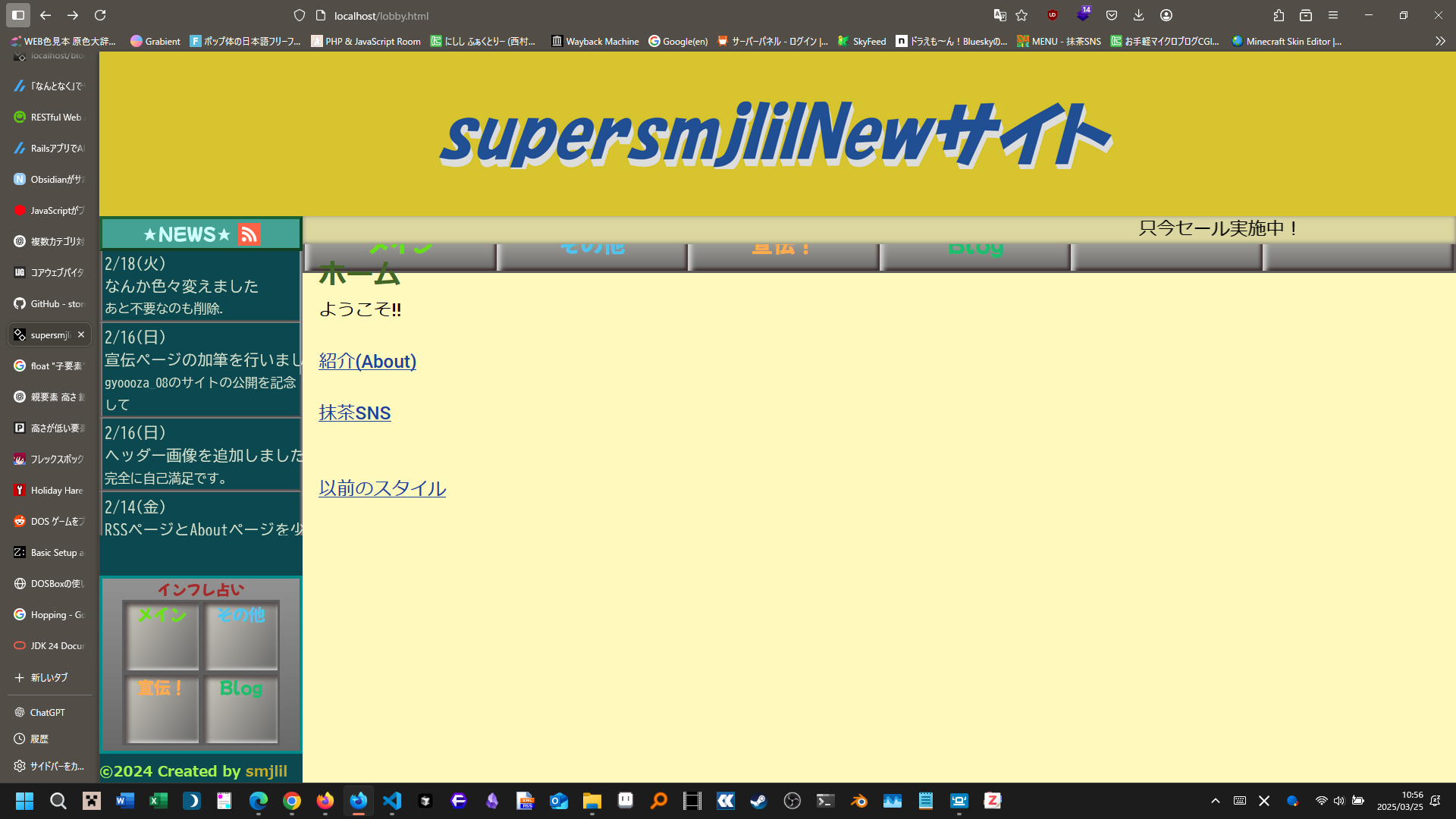Open the 紹介(About) link
Image resolution: width=1456 pixels, height=819 pixels.
[x=368, y=362]
